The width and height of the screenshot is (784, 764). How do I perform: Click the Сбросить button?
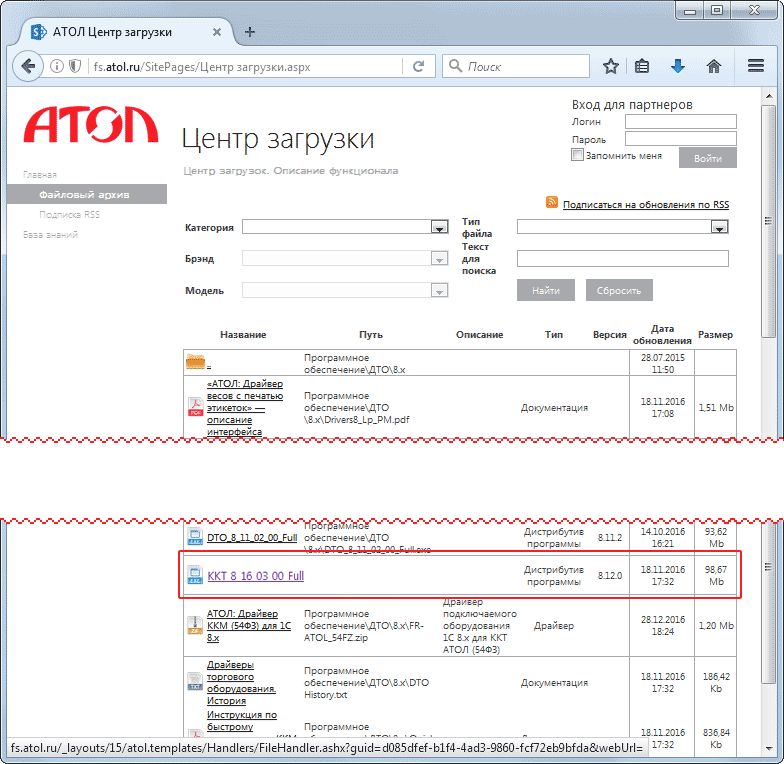pos(619,290)
